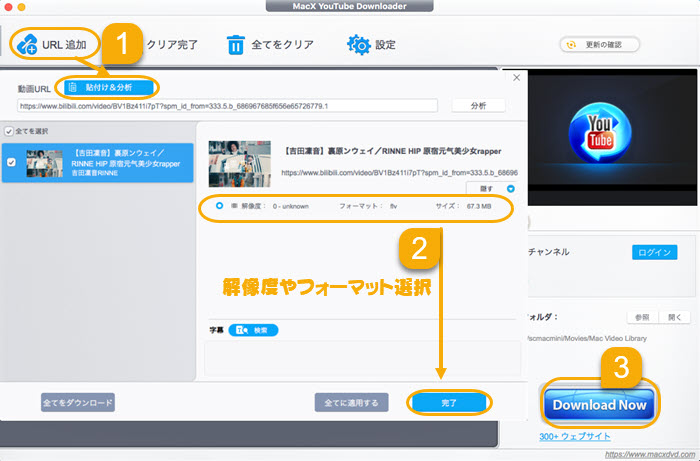
Task: Click the クリア完了 toolbar item
Action: click(172, 45)
